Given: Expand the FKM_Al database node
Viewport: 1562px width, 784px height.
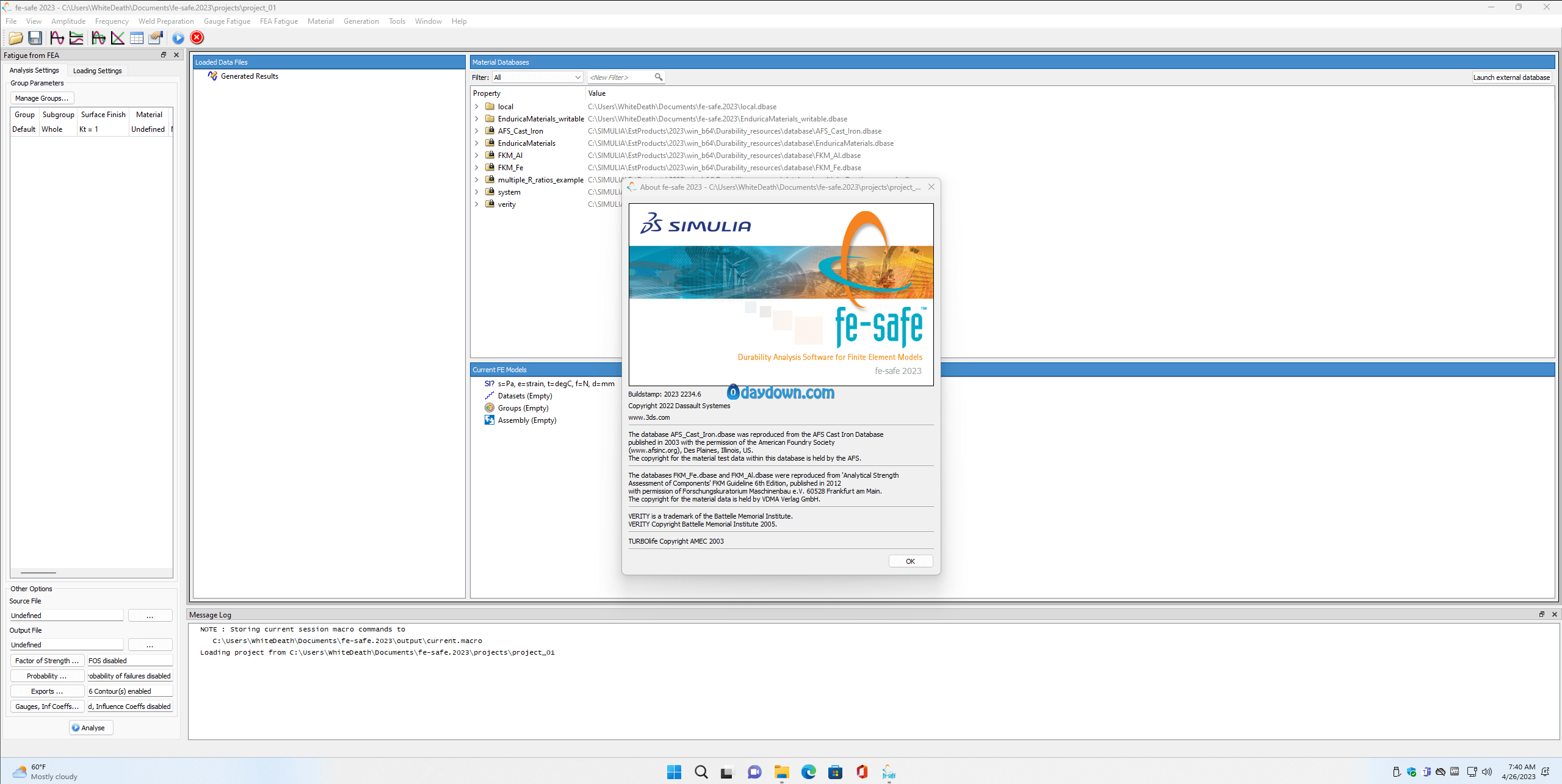Looking at the screenshot, I should point(477,156).
